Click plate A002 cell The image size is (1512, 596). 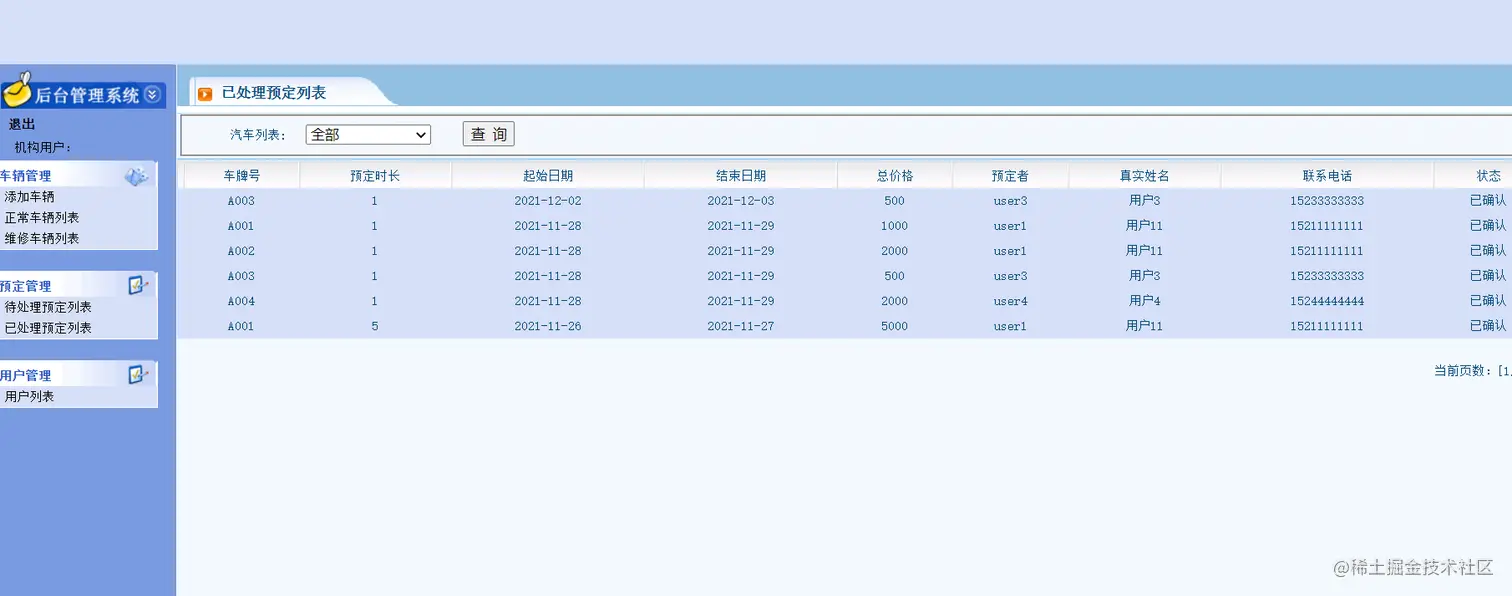pos(241,251)
